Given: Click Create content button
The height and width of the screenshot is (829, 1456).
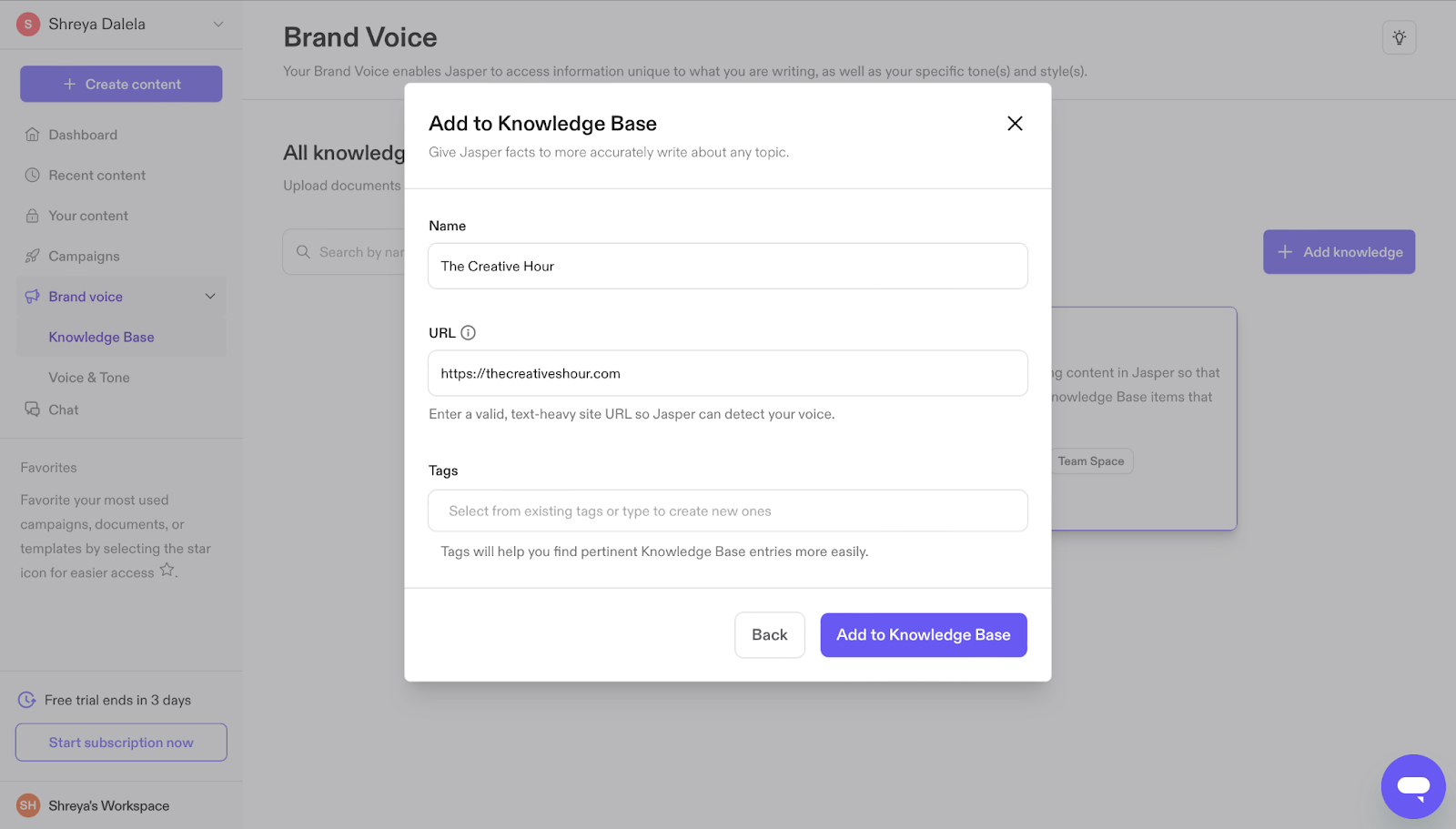Looking at the screenshot, I should (x=121, y=84).
